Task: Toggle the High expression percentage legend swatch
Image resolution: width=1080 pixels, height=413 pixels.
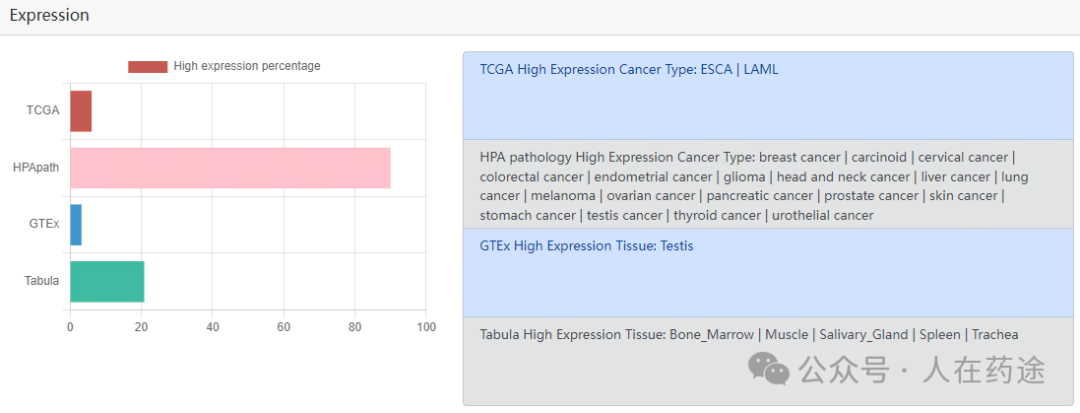Action: click(147, 67)
